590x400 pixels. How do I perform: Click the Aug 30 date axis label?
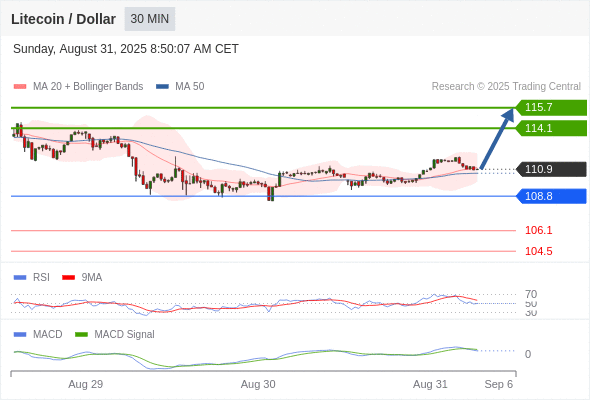coord(258,384)
